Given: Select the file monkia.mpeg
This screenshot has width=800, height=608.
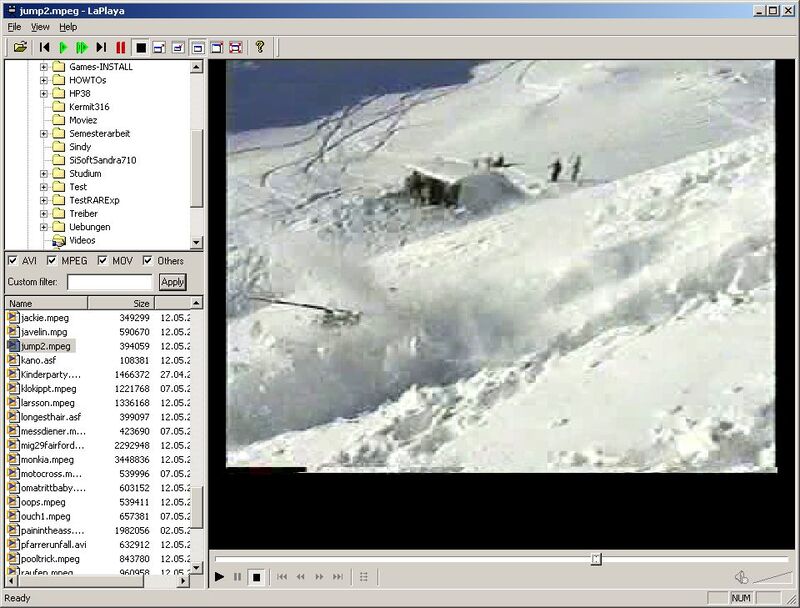Looking at the screenshot, I should [47, 460].
